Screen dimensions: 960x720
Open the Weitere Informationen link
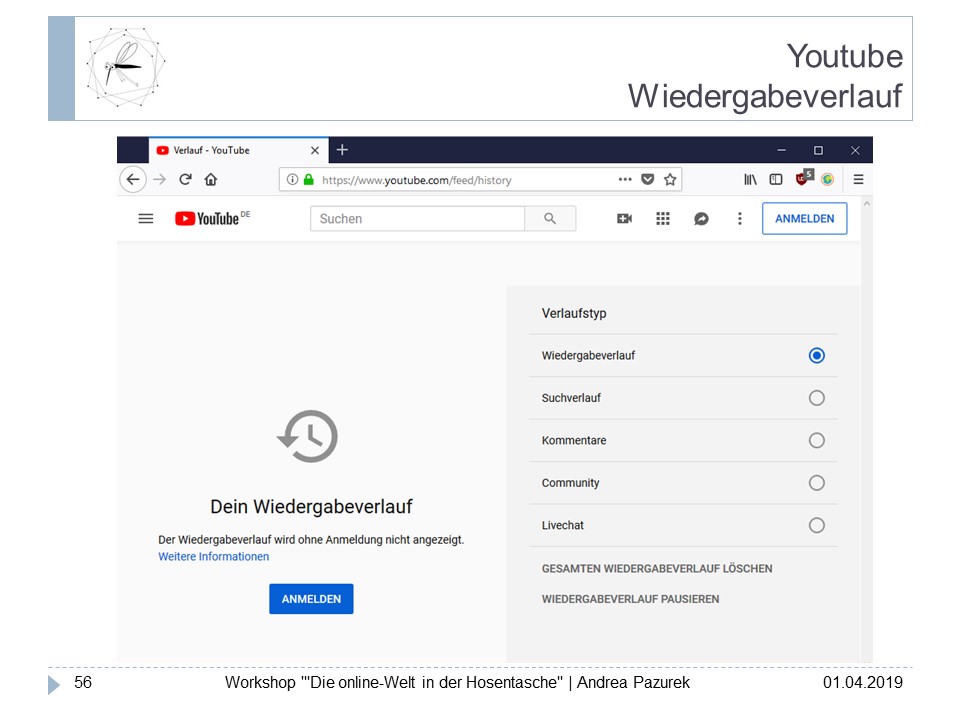214,557
